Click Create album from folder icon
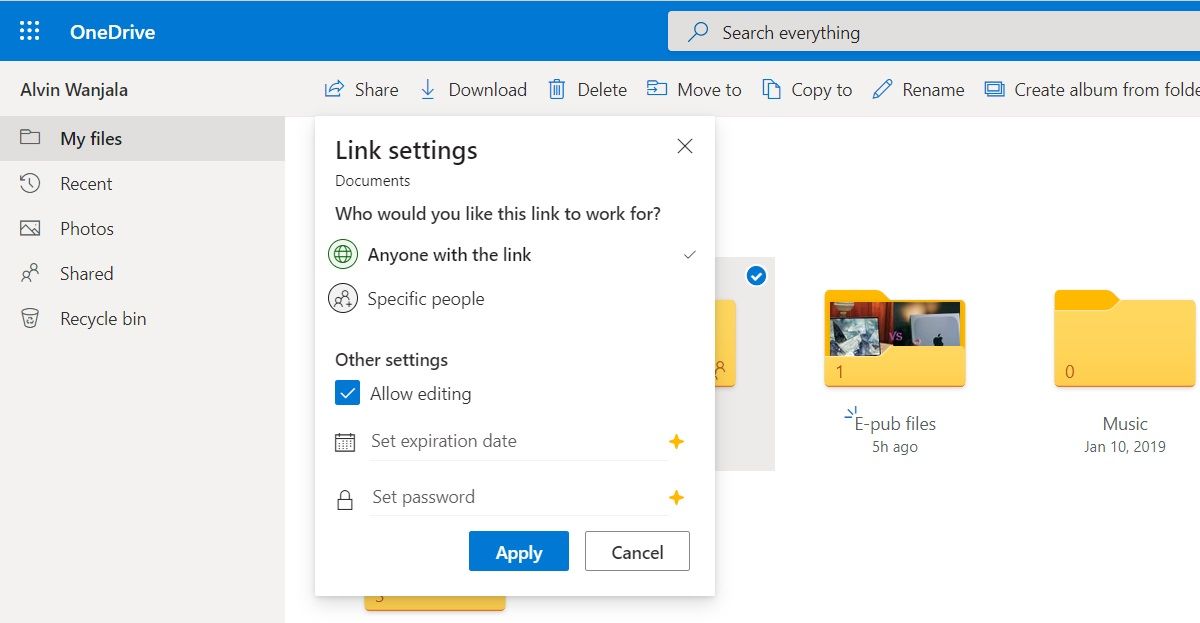Screen dimensions: 1200x623 994,89
